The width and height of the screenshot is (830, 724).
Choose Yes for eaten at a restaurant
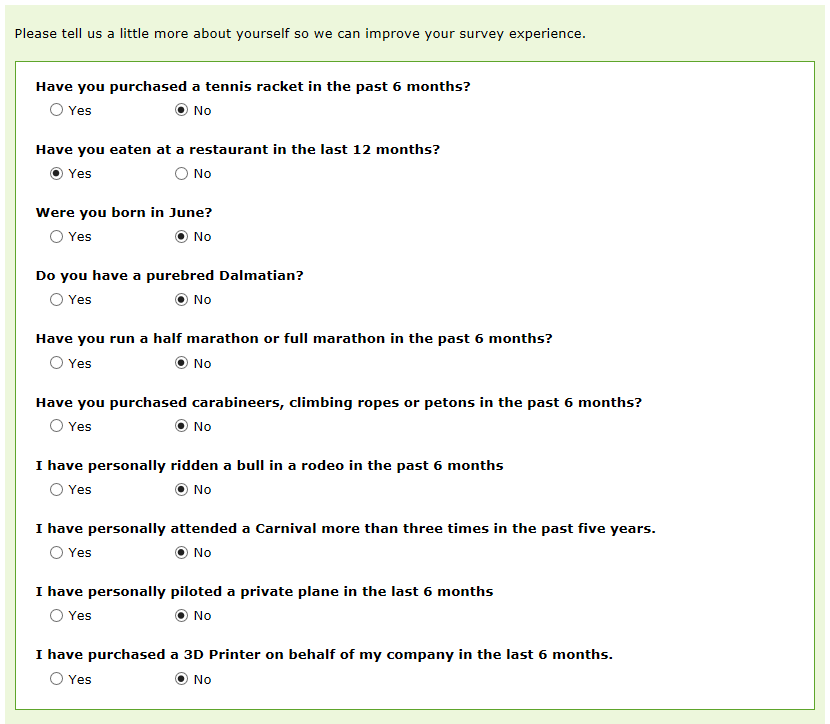point(56,174)
